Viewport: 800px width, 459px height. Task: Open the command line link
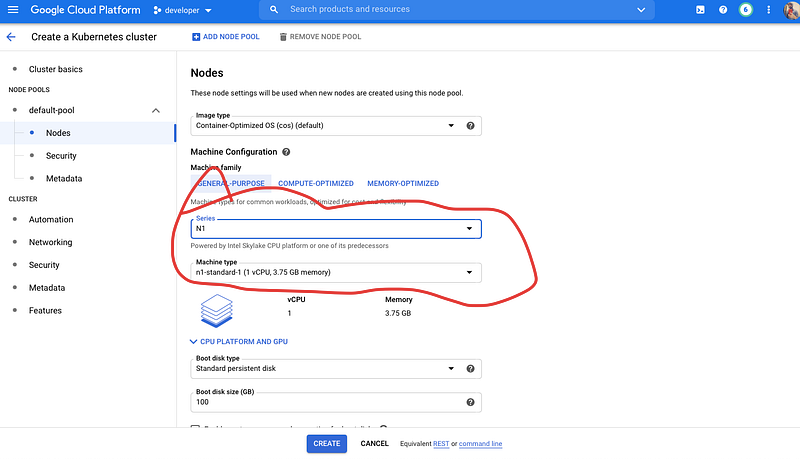(480, 444)
